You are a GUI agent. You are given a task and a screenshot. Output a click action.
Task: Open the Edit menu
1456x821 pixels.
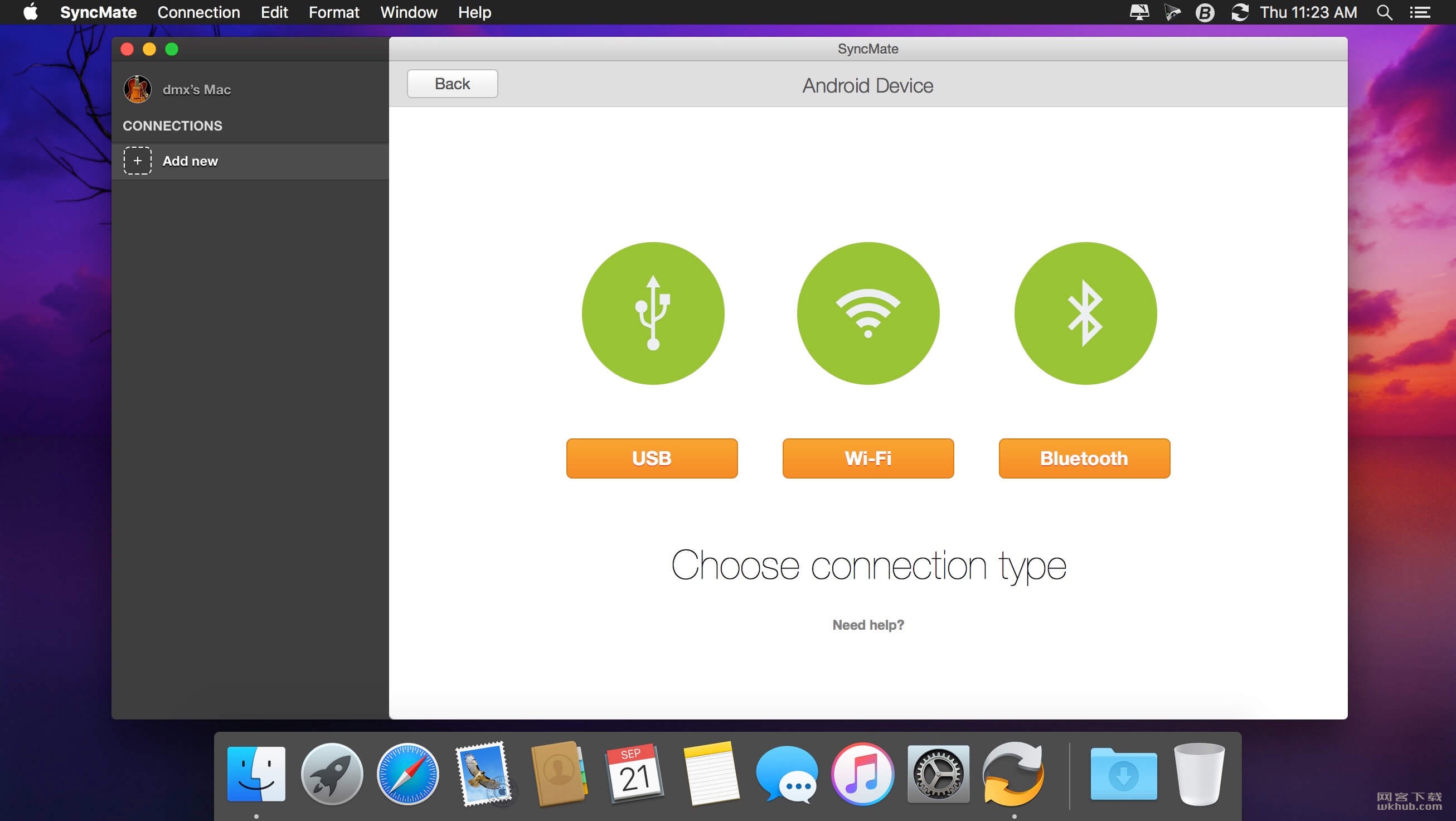click(274, 12)
